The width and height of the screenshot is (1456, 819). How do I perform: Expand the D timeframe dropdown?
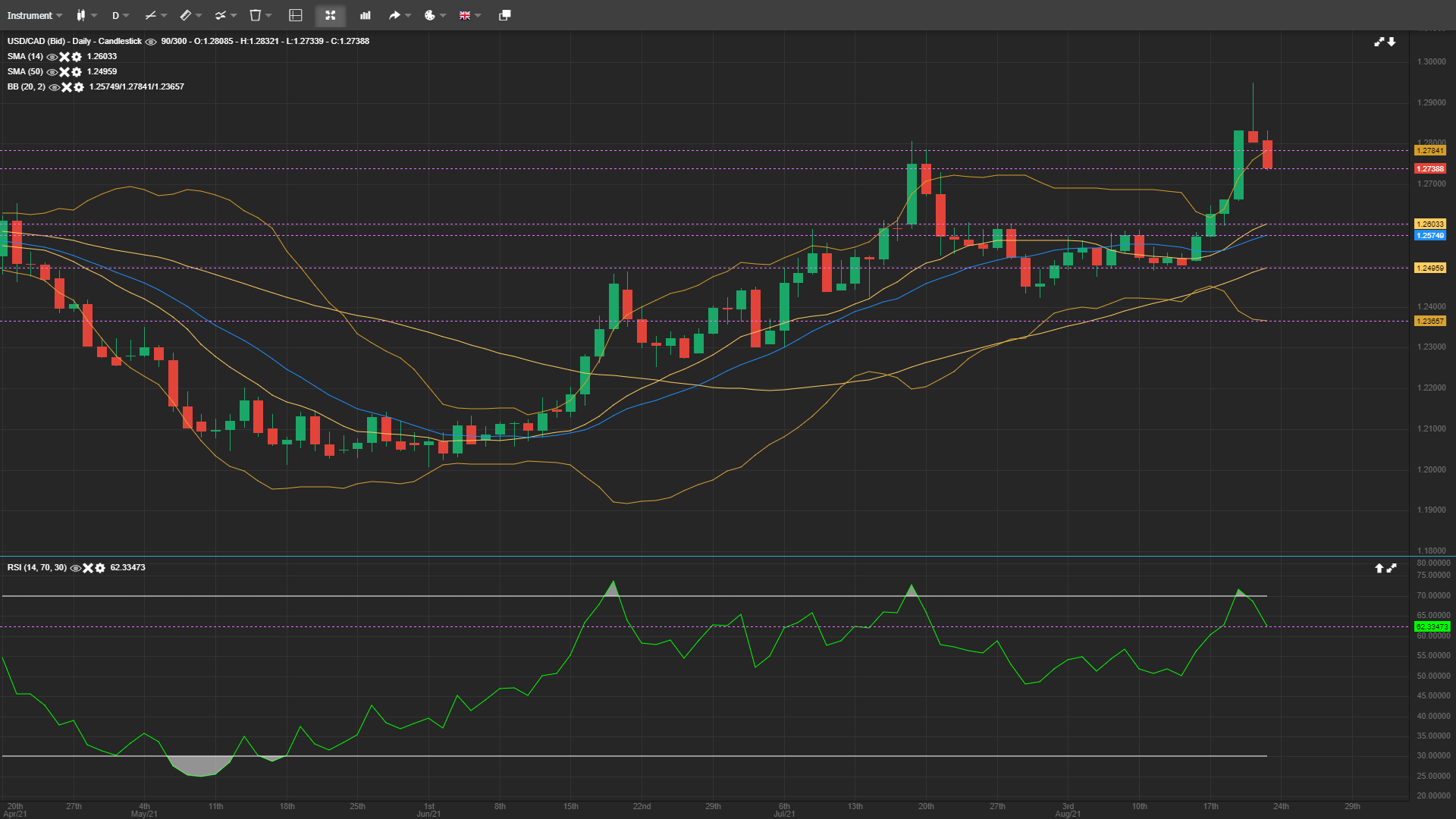point(120,15)
